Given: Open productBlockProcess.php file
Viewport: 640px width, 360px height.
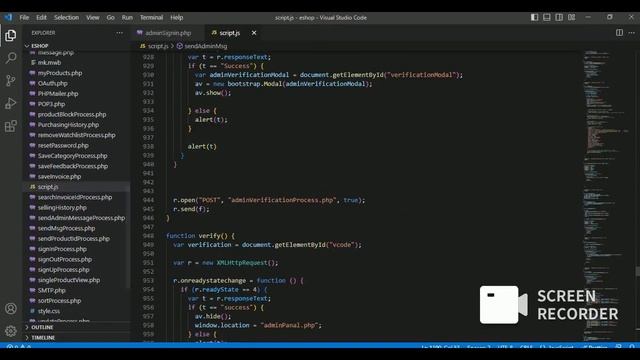Looking at the screenshot, I should (x=72, y=114).
